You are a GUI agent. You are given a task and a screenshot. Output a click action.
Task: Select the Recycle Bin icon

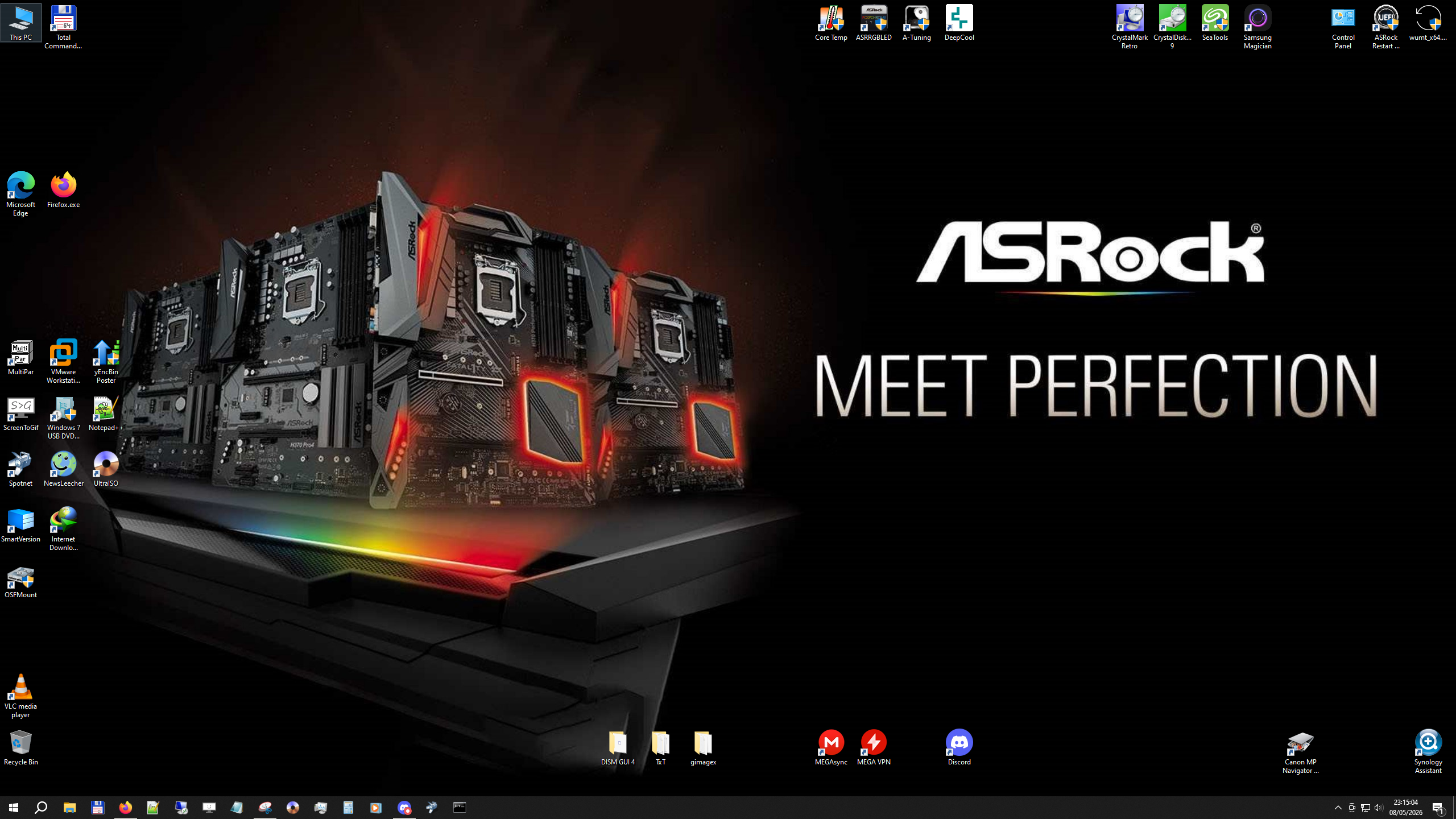point(20,748)
